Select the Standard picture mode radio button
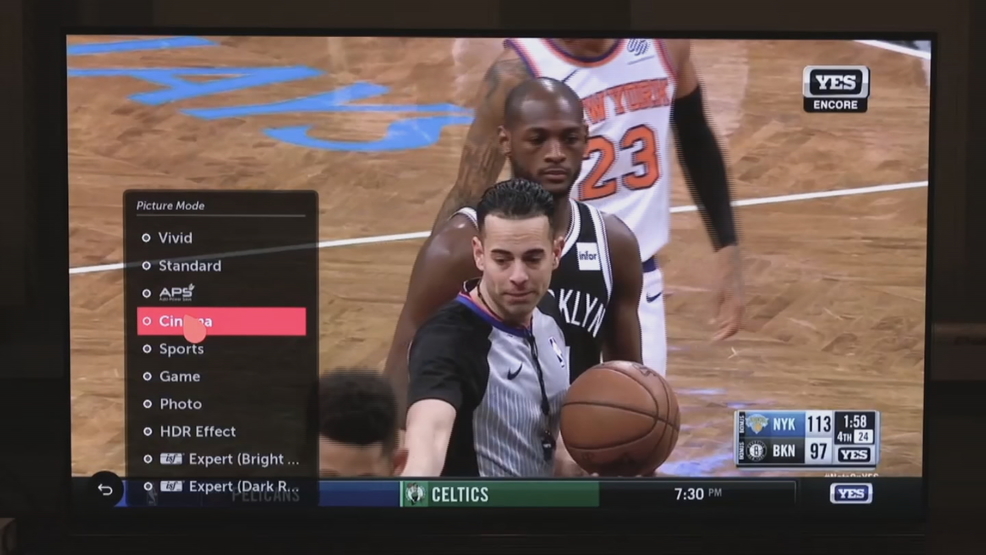 (x=146, y=266)
